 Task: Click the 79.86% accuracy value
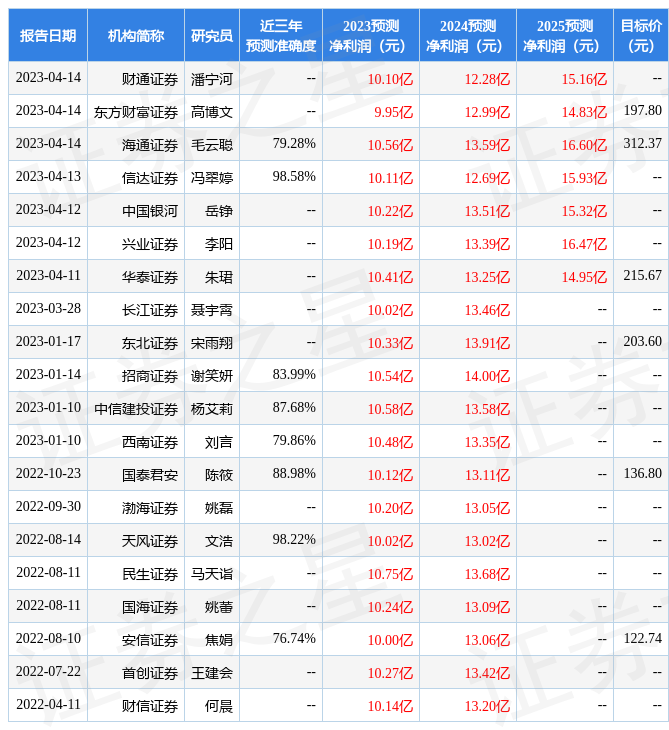coord(294,440)
